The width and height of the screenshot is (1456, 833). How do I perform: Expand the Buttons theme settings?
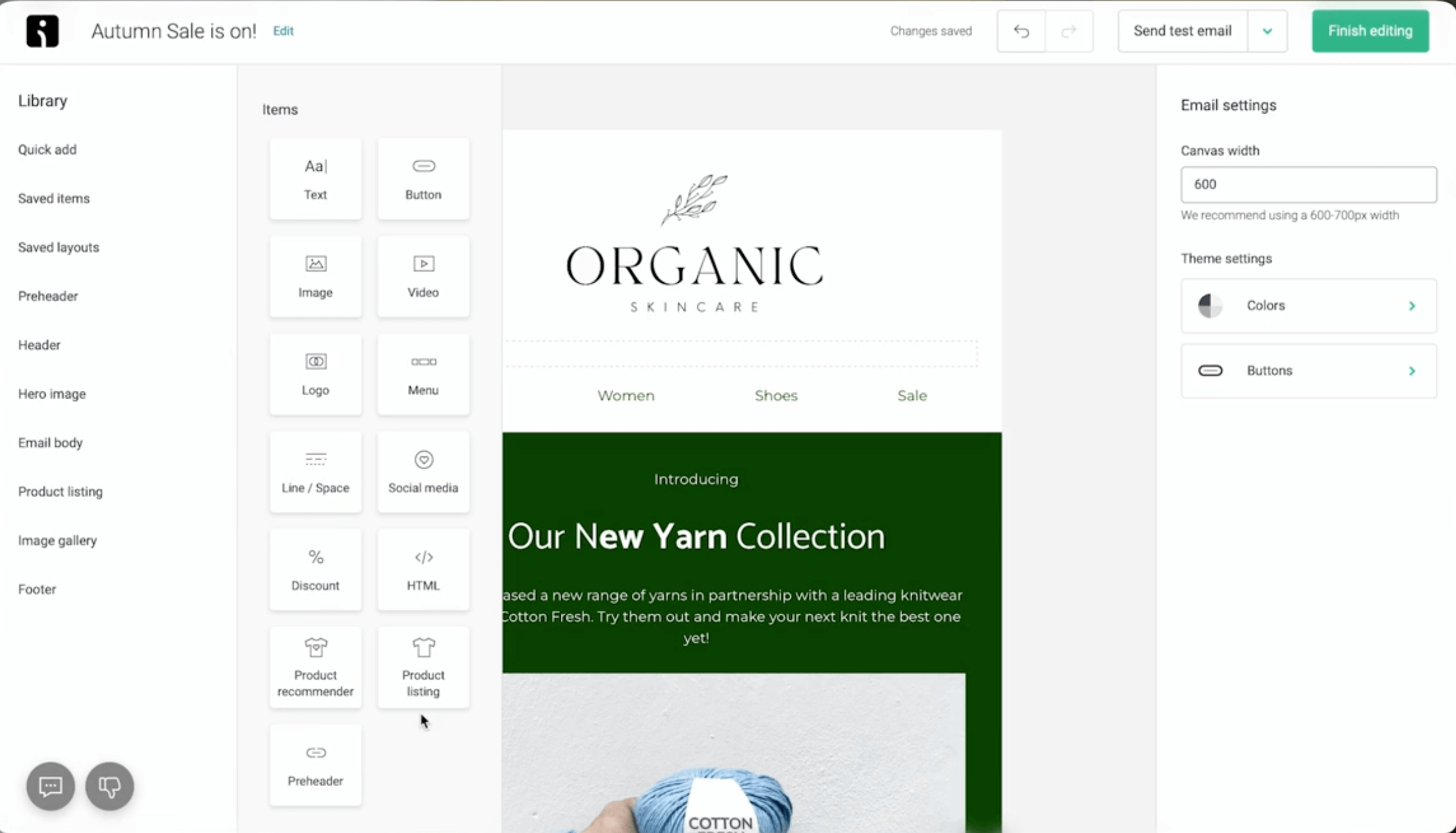[1308, 371]
